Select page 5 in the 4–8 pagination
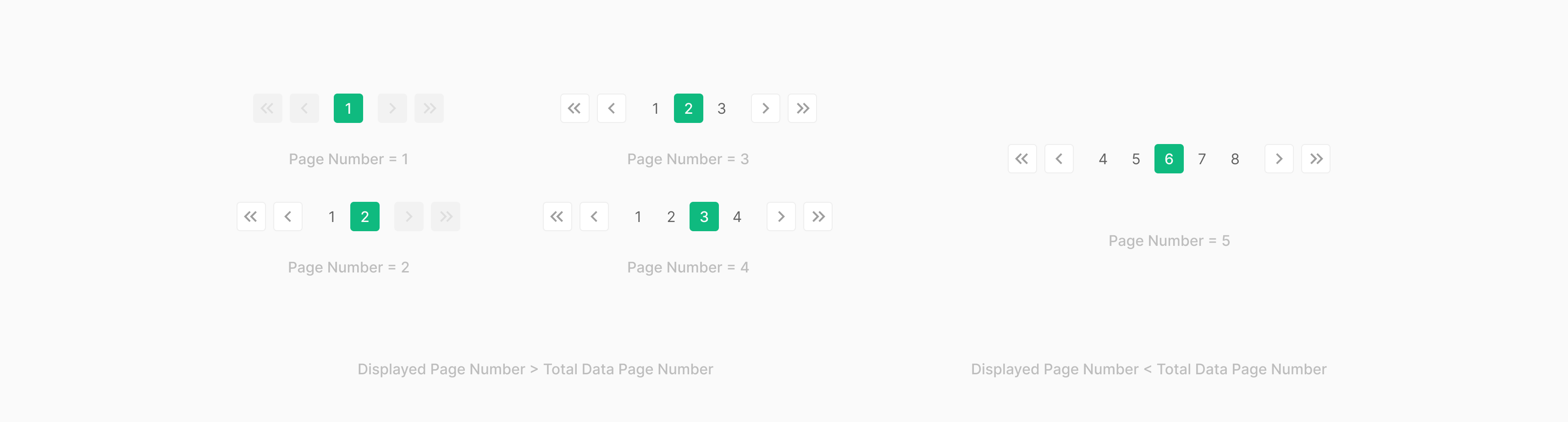This screenshot has height=422, width=1568. click(x=1136, y=159)
